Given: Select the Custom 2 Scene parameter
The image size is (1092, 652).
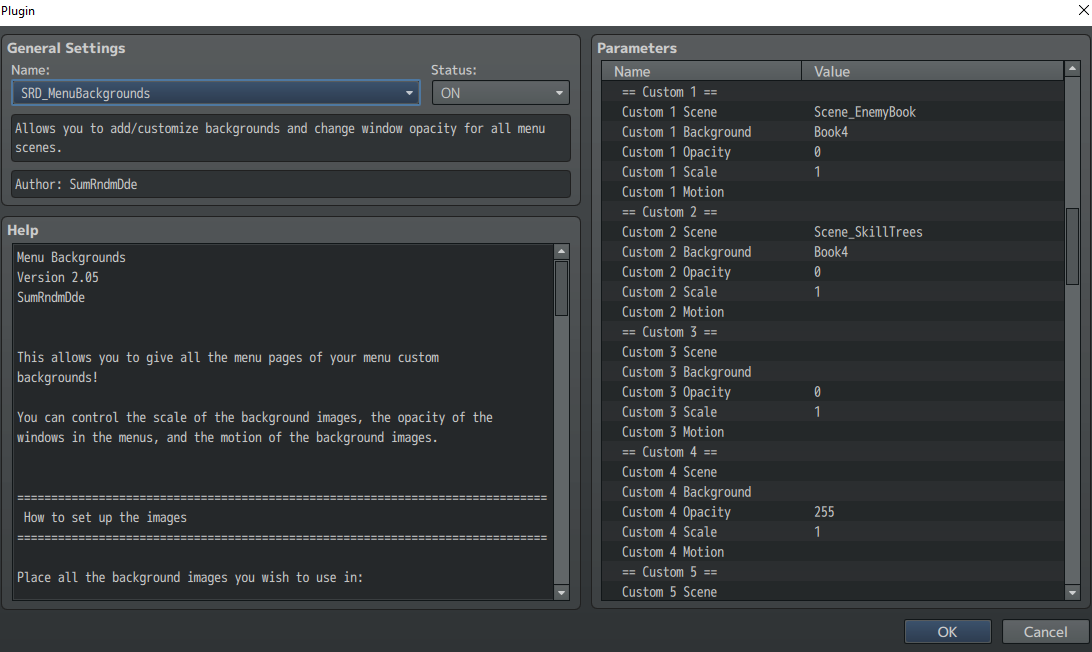Looking at the screenshot, I should pyautogui.click(x=833, y=232).
